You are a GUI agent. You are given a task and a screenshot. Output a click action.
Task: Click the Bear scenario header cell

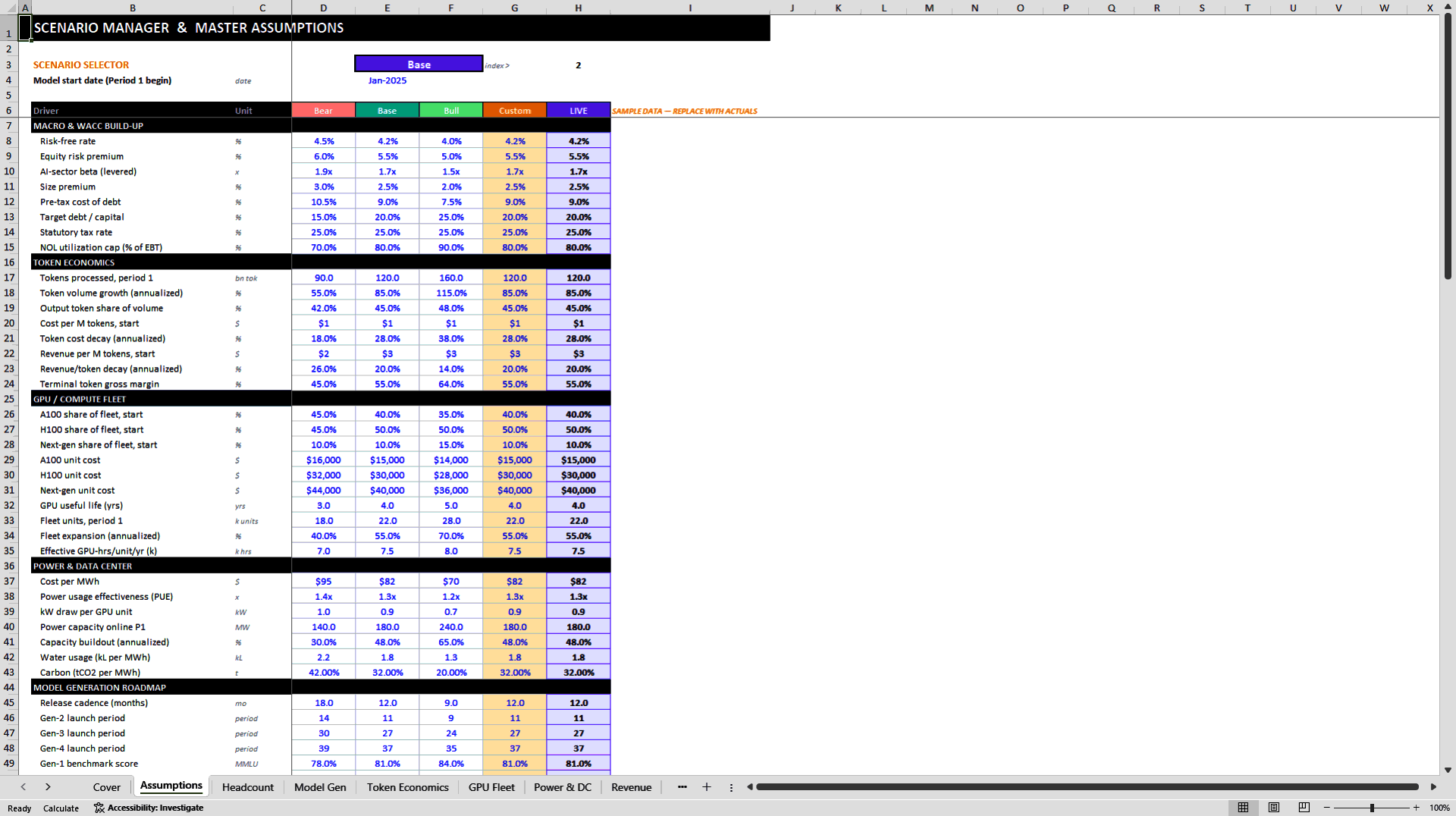(324, 111)
